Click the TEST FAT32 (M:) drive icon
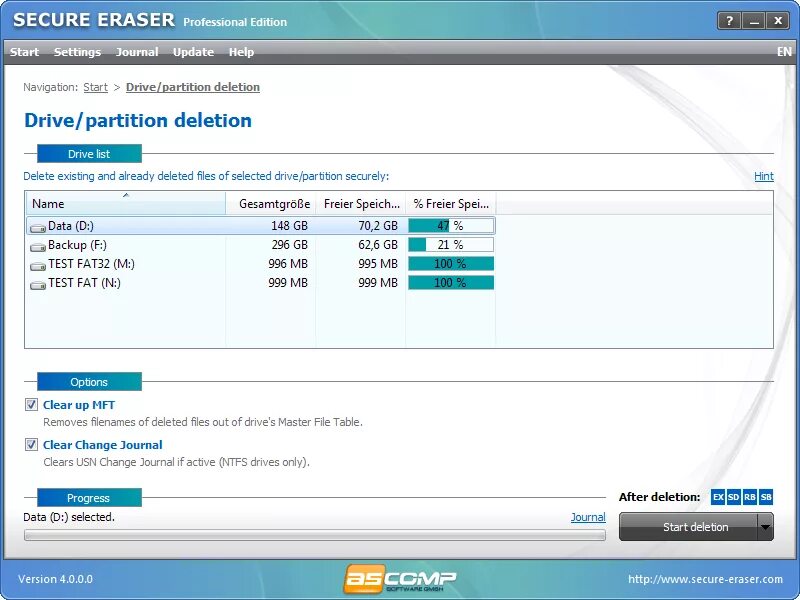800x600 pixels. [38, 265]
